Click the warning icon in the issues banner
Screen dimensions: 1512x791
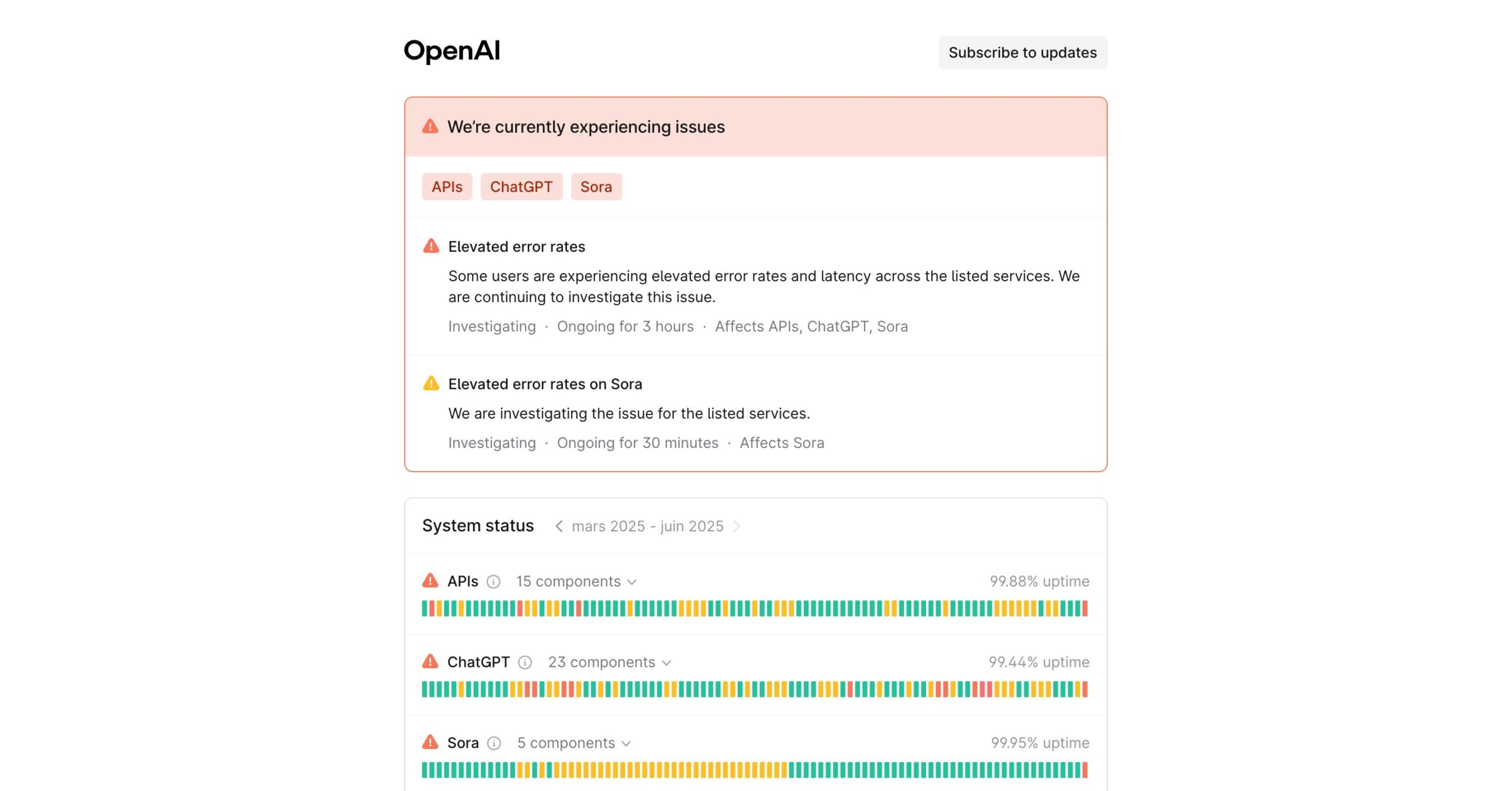tap(430, 126)
